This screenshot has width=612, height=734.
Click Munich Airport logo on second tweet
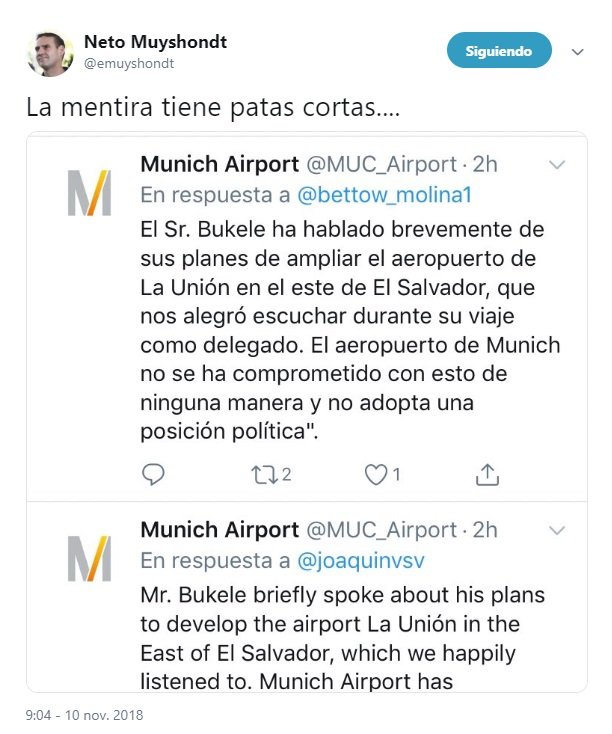(89, 558)
